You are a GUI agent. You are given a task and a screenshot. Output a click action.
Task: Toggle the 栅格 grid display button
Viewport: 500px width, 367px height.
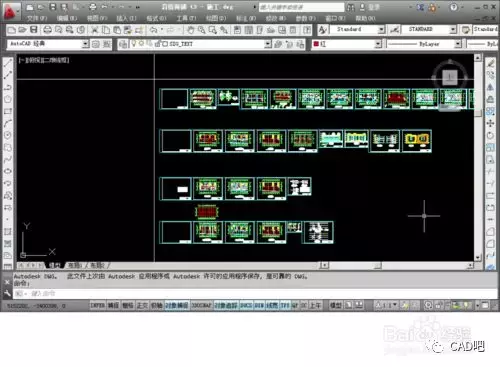coord(128,305)
